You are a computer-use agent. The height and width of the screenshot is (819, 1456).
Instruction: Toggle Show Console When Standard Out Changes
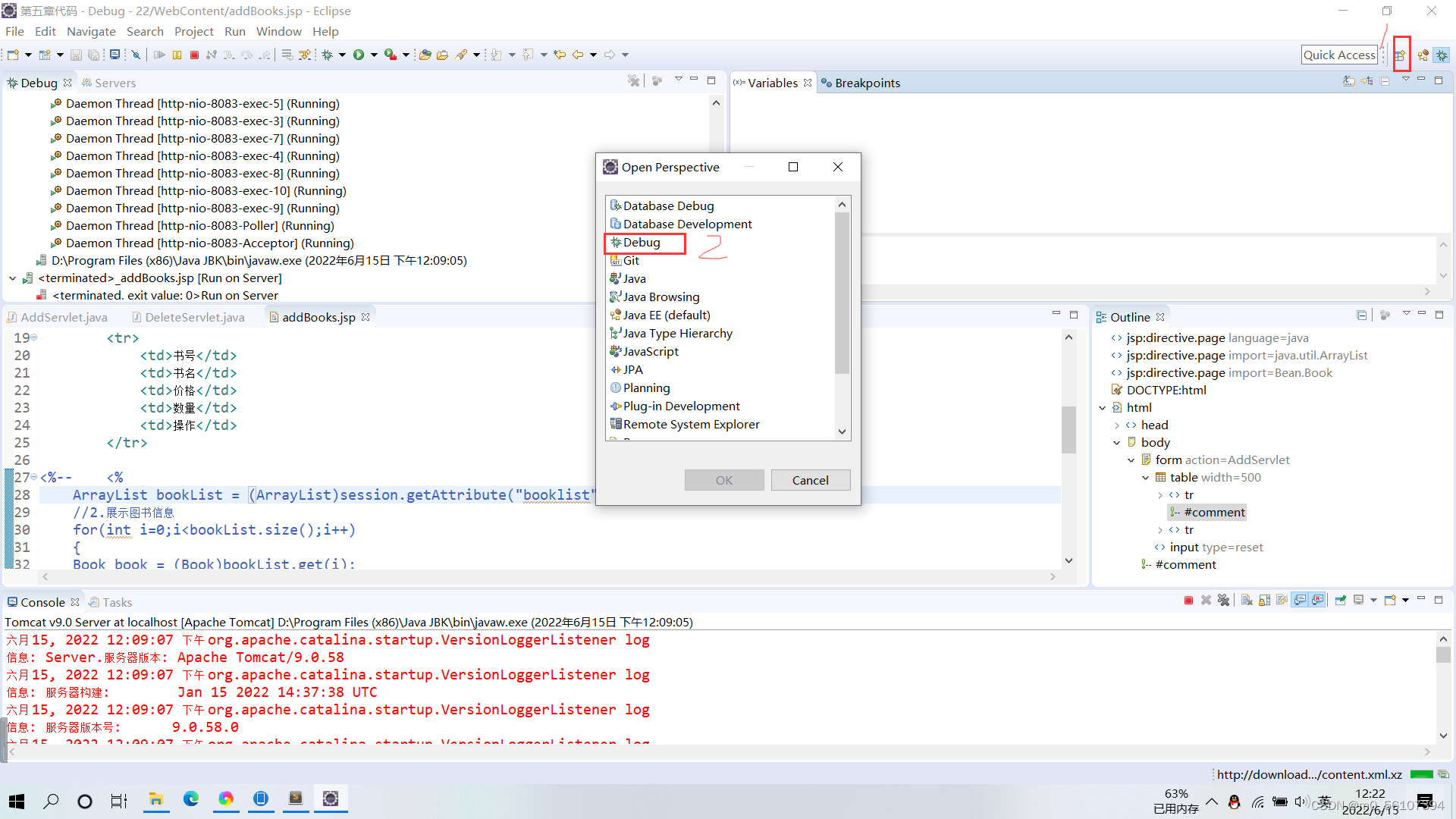1301,600
